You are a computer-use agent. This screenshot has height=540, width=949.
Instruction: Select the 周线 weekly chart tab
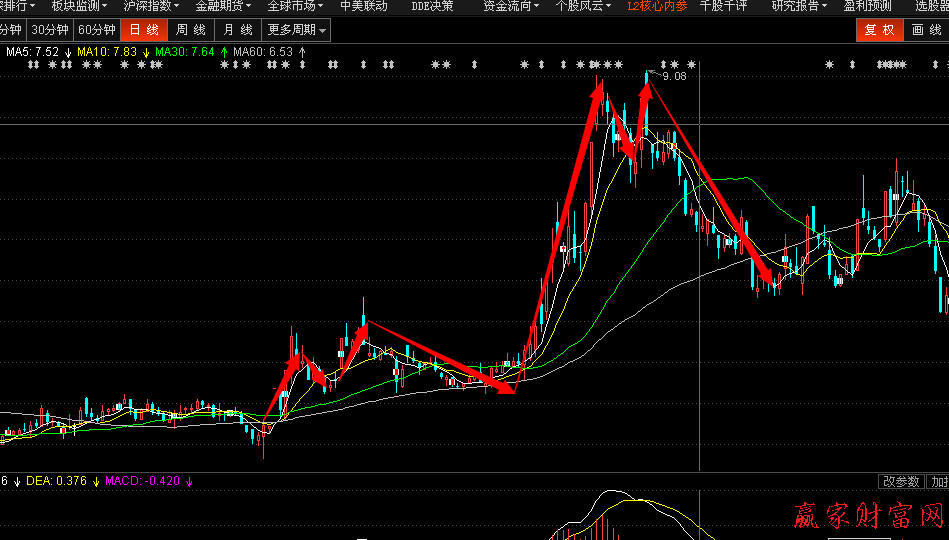(x=190, y=30)
